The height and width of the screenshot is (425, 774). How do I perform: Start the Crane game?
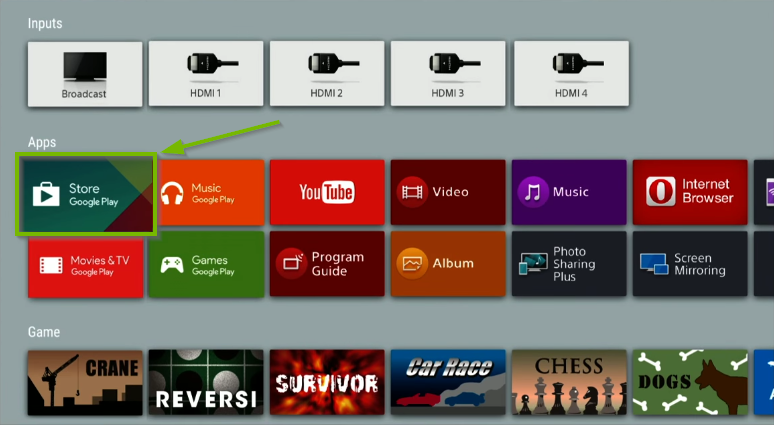coord(85,383)
